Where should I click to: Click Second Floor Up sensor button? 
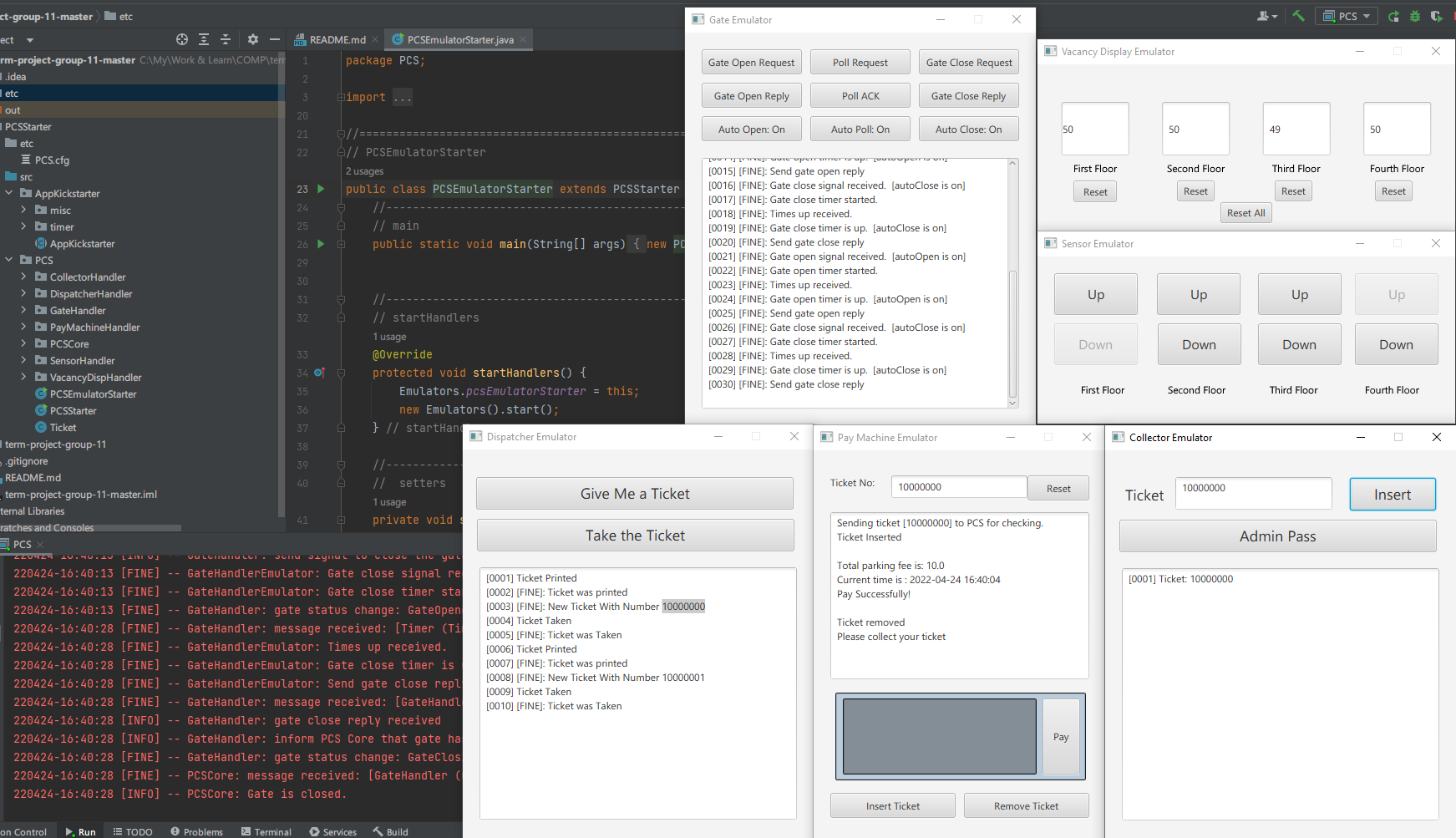point(1199,294)
